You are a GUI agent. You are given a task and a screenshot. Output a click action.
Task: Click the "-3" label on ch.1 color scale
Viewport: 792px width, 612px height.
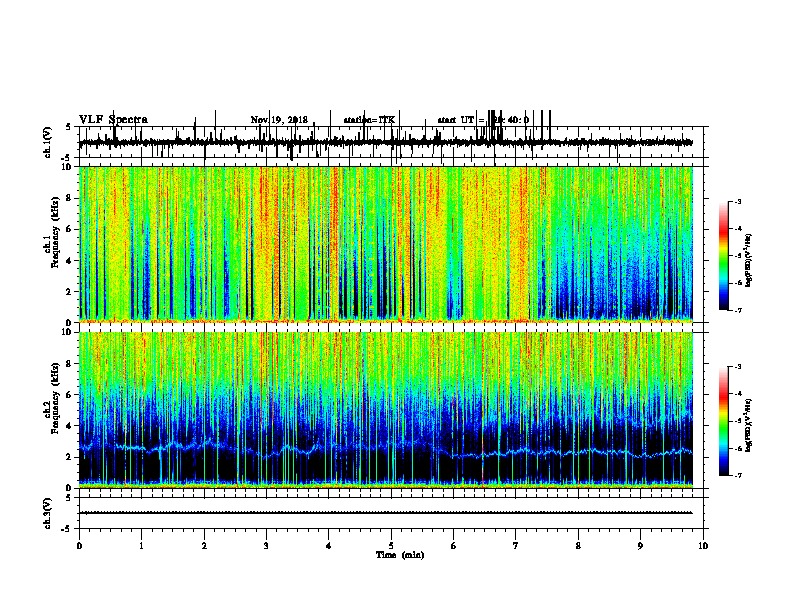[x=738, y=201]
